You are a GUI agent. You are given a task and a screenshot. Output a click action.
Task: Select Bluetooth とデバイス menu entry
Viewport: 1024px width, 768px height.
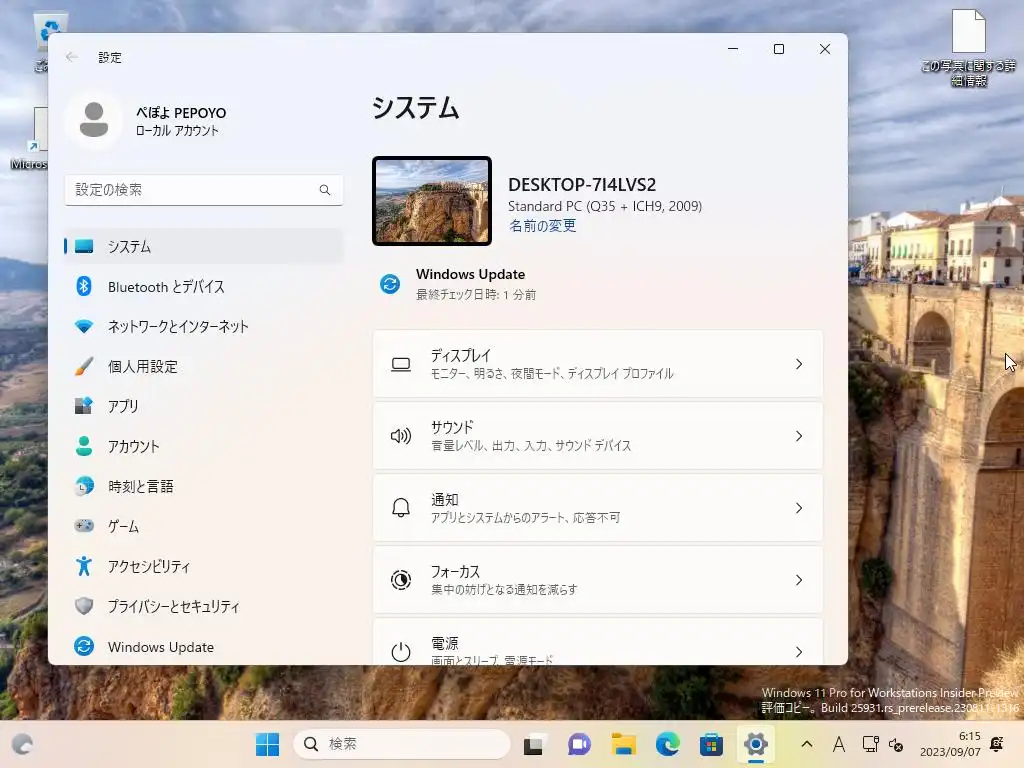(x=203, y=286)
